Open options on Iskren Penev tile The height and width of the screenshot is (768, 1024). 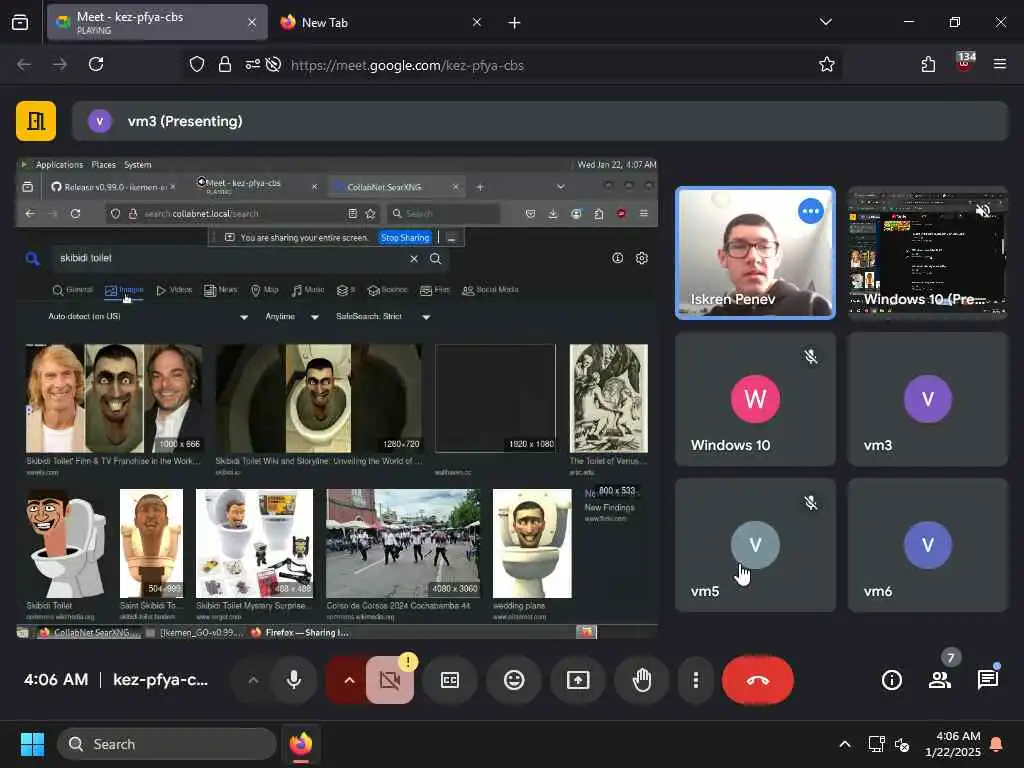click(810, 211)
